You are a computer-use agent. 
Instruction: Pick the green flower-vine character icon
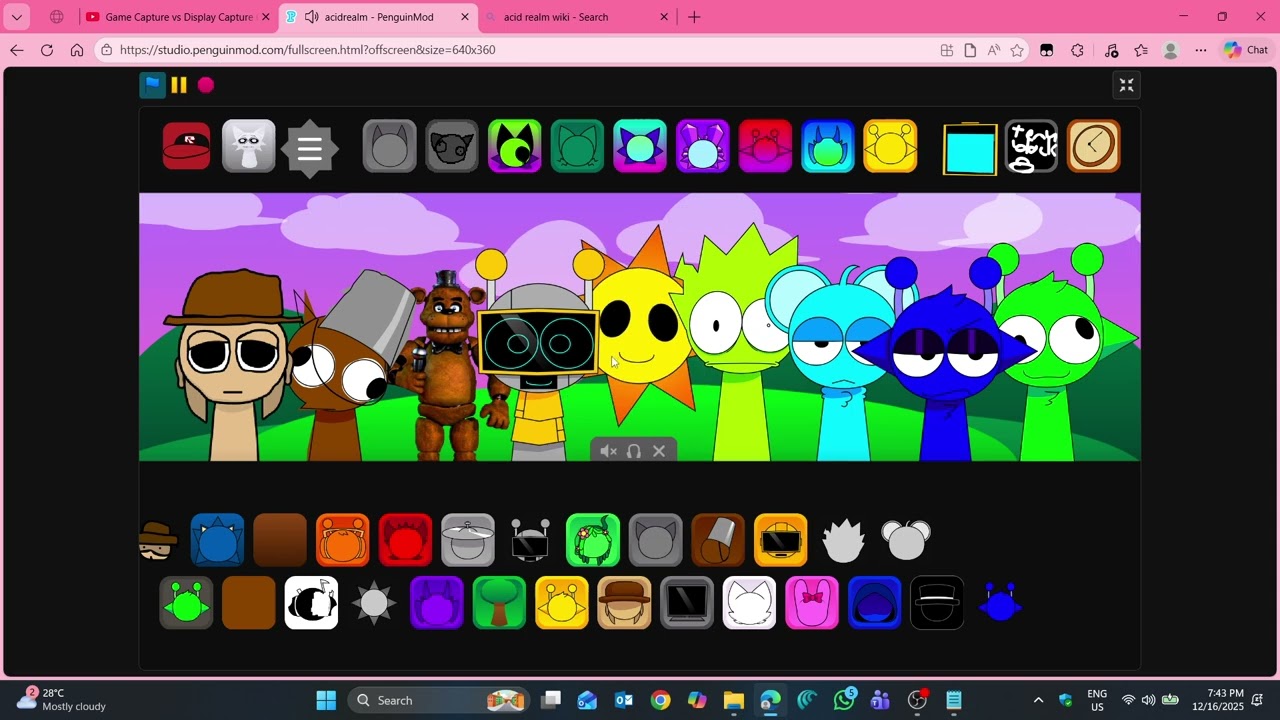(593, 540)
